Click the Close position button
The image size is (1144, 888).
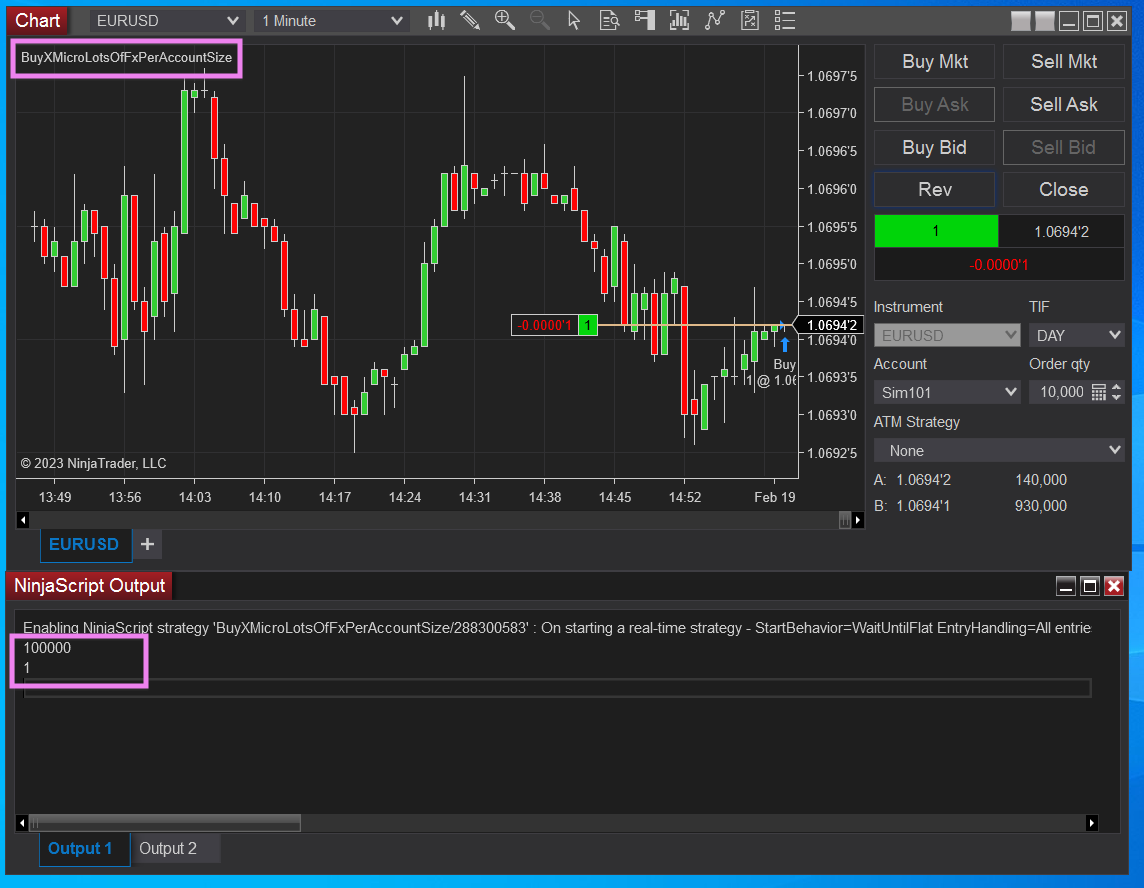point(1064,190)
